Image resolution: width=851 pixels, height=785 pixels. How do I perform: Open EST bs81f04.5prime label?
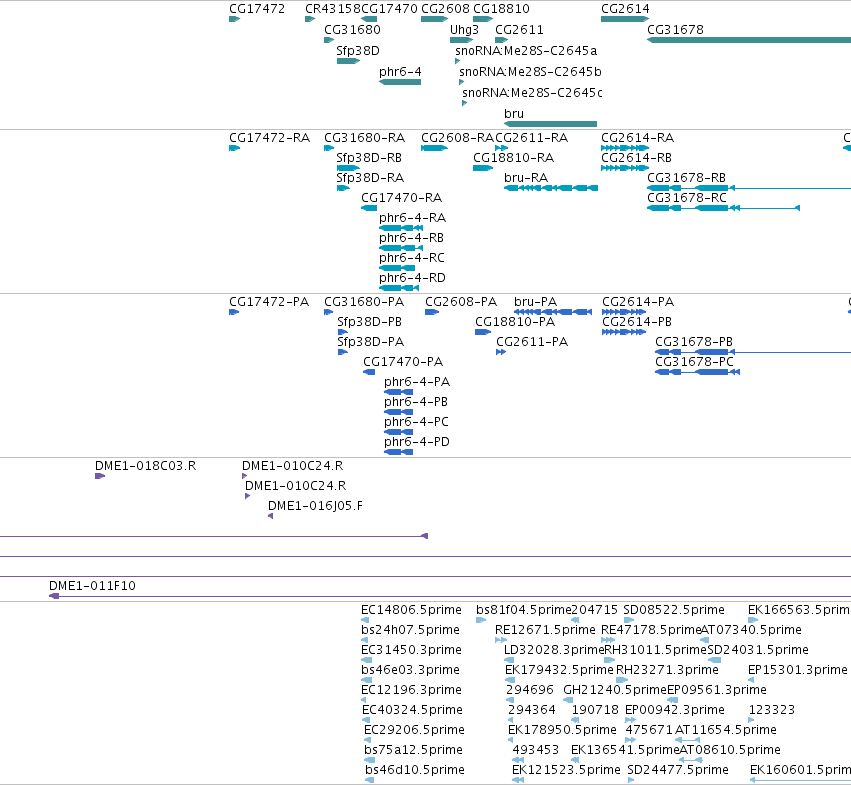tap(523, 610)
